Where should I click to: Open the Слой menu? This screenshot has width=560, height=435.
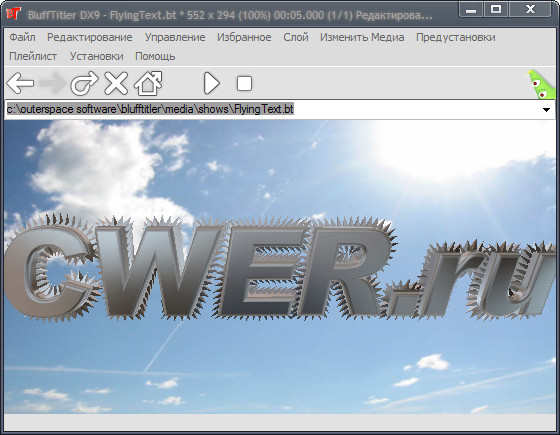coord(296,37)
